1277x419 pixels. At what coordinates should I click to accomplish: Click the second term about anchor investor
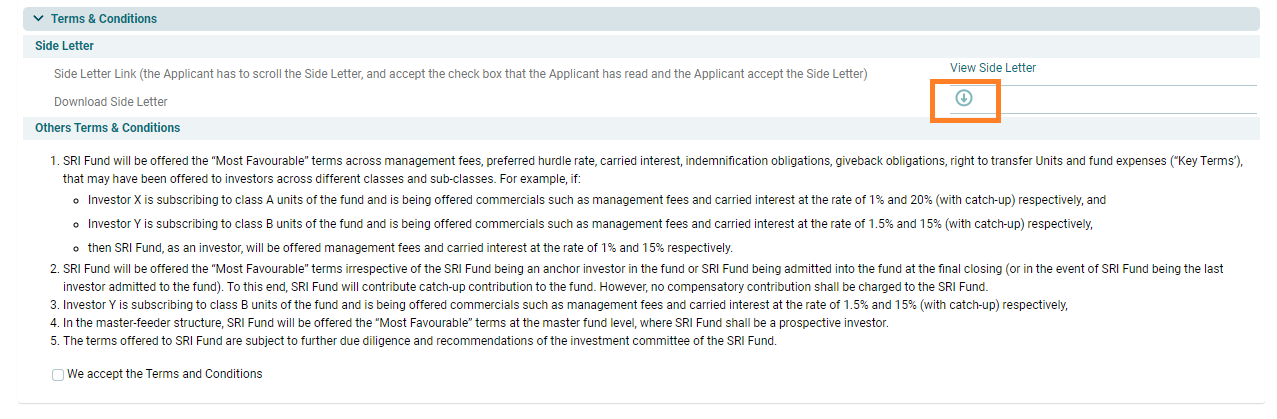pos(640,270)
